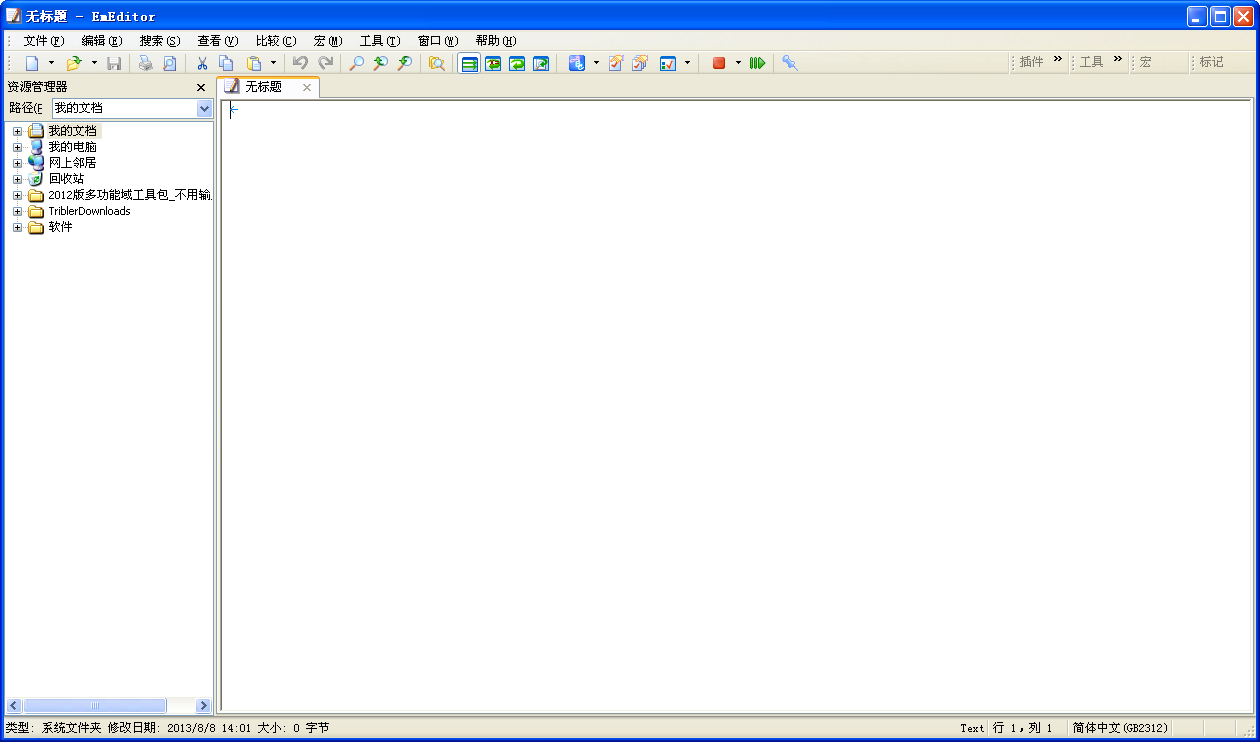Screen dimensions: 1260x742
Task: Open the 文件(F) menu
Action: pyautogui.click(x=44, y=41)
